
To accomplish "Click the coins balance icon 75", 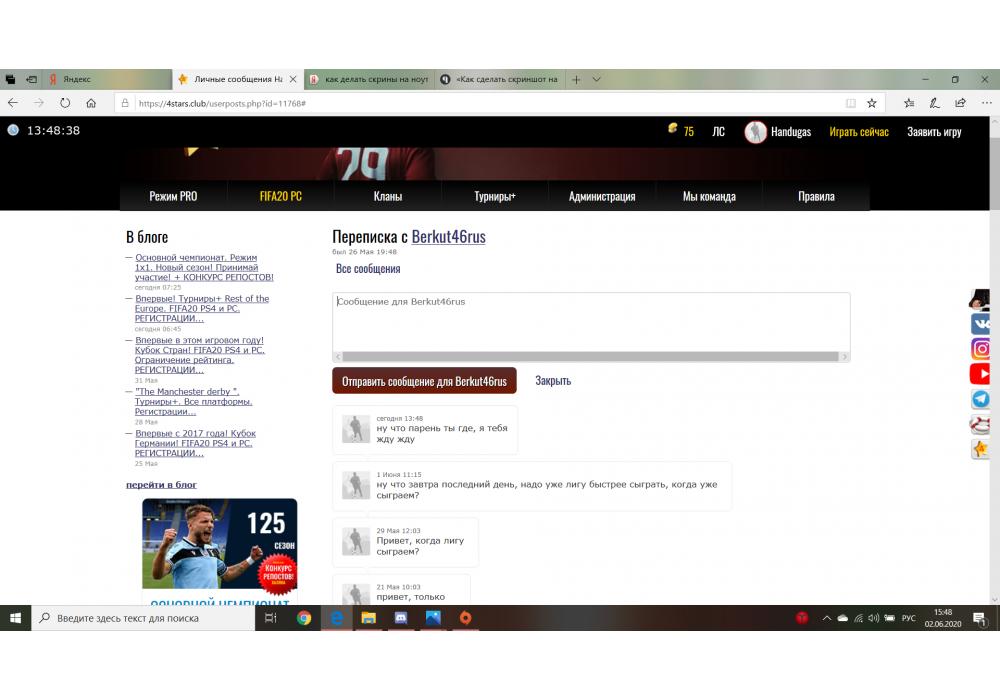I will (x=680, y=131).
